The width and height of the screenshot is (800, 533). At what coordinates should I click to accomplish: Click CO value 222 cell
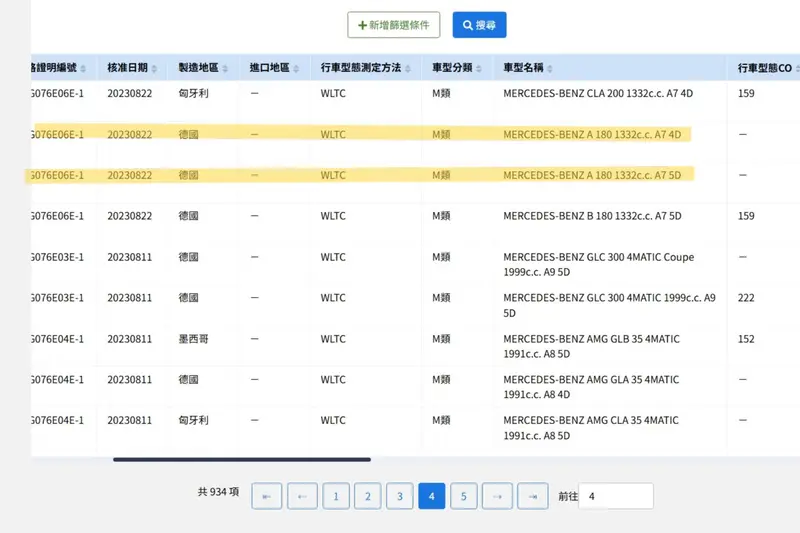746,298
